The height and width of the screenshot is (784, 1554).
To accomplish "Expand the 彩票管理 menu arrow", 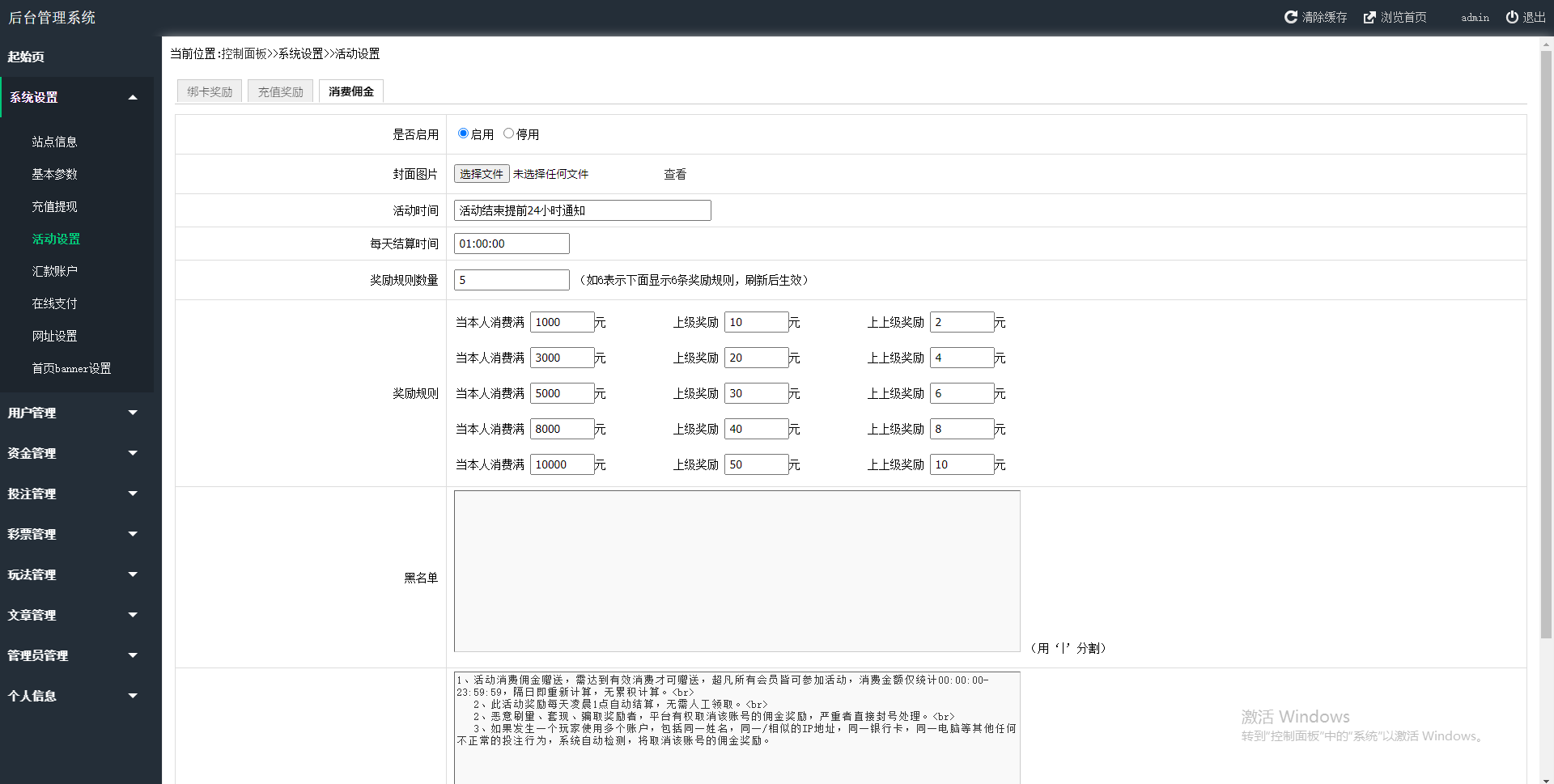I will 133,534.
